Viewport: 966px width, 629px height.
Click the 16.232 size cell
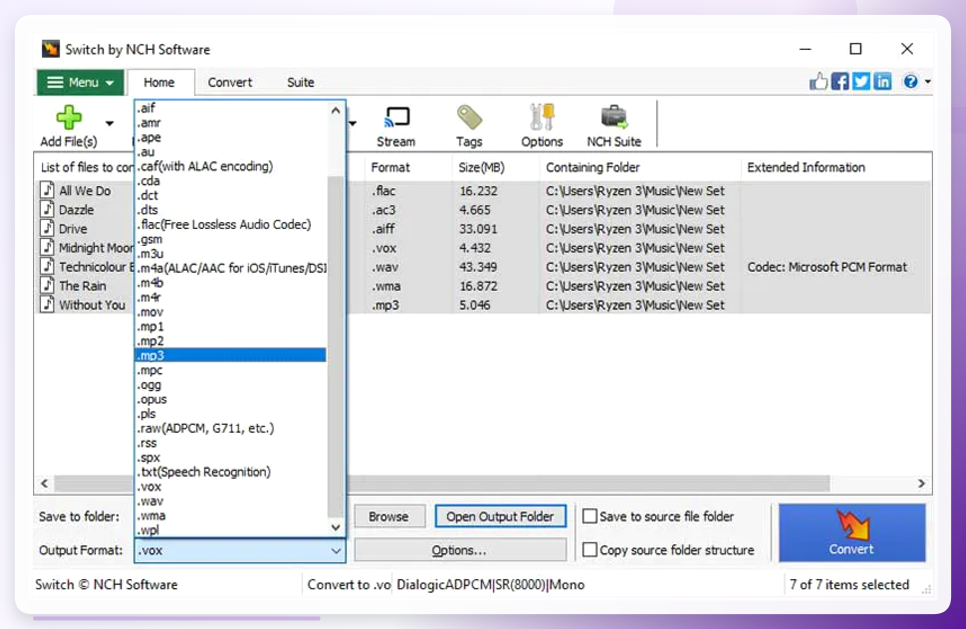click(x=478, y=191)
